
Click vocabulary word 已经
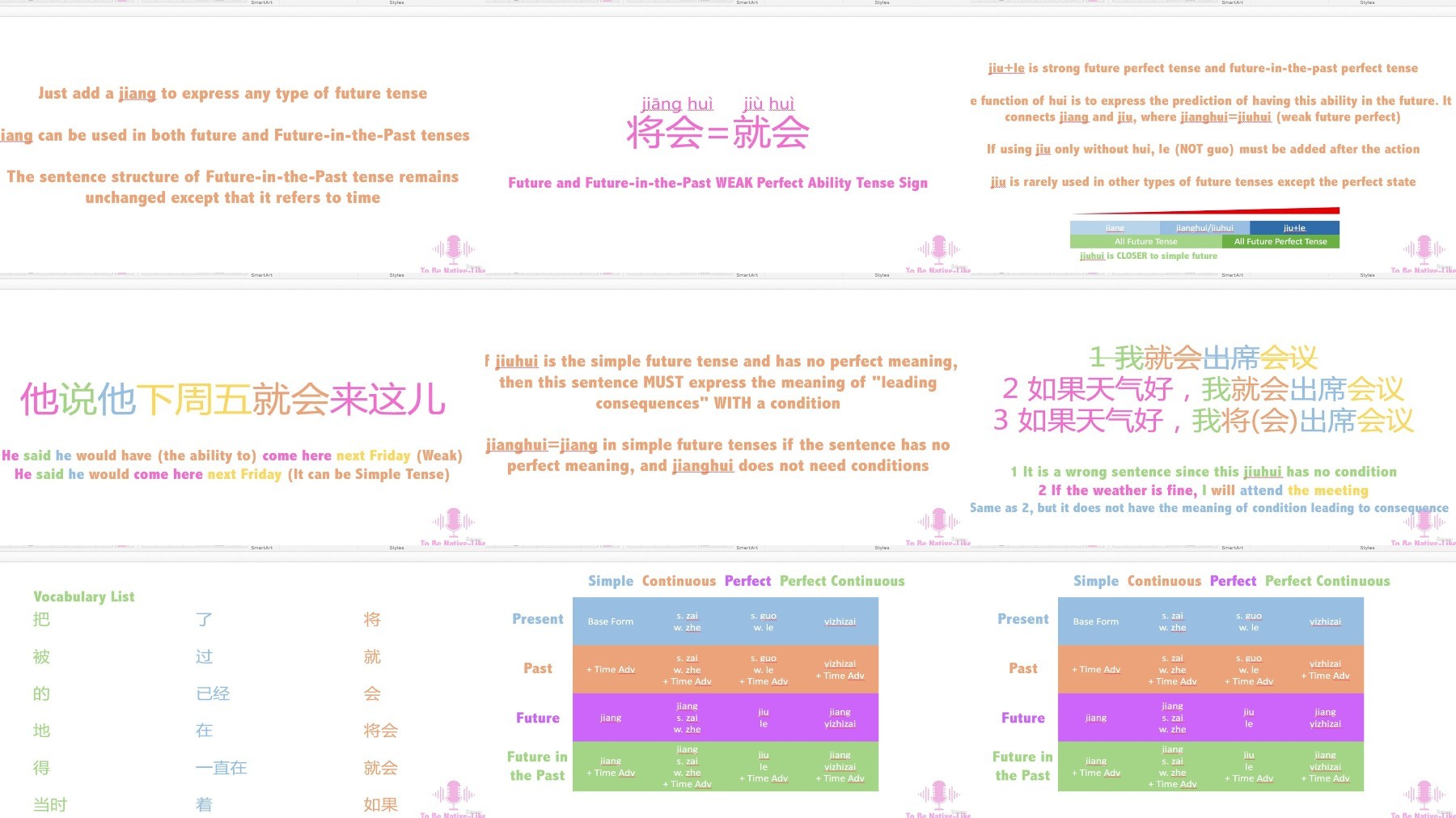[213, 693]
